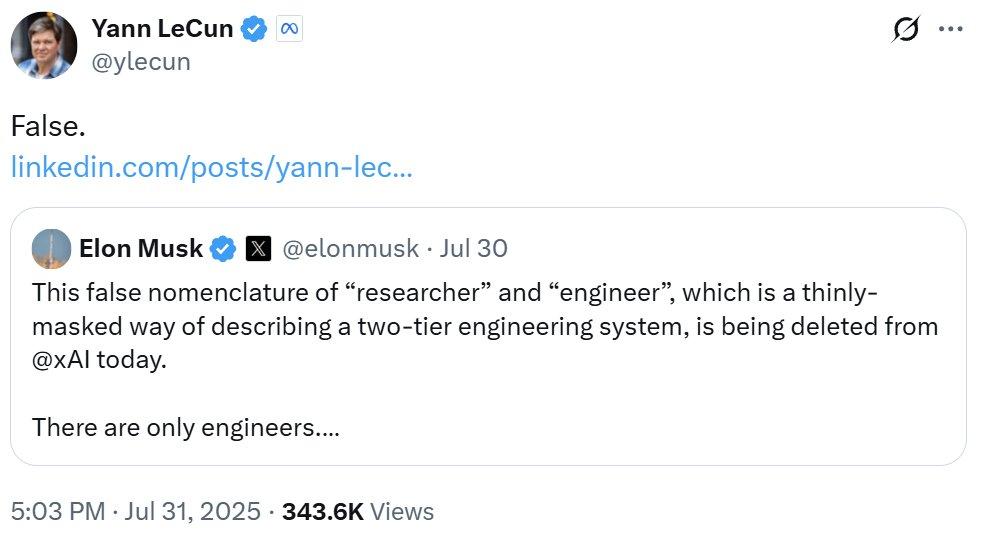Open the three-dot More options menu
988x541 pixels.
pyautogui.click(x=950, y=30)
